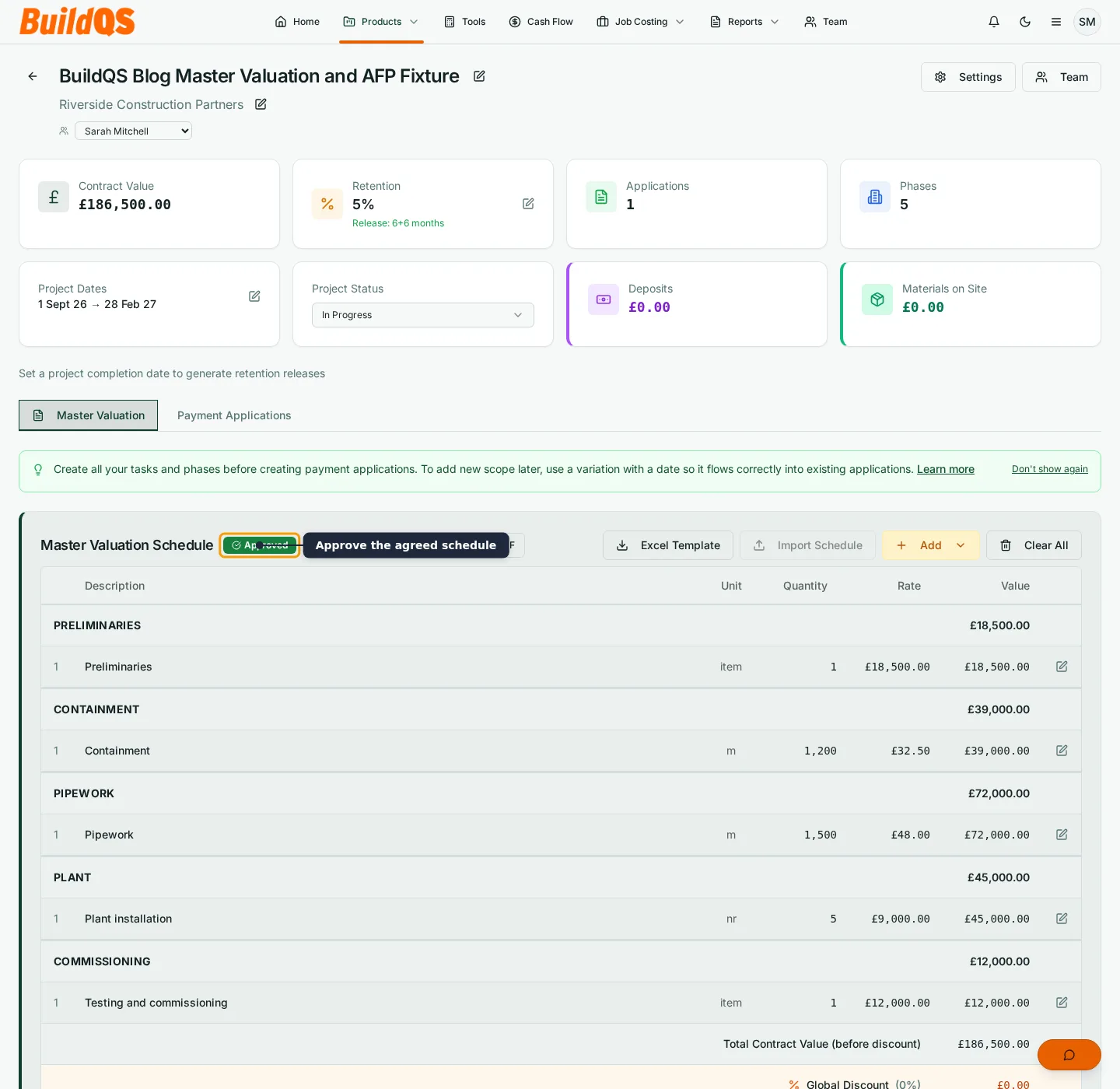
Task: Edit Riverside Construction Partners client name
Action: point(261,104)
